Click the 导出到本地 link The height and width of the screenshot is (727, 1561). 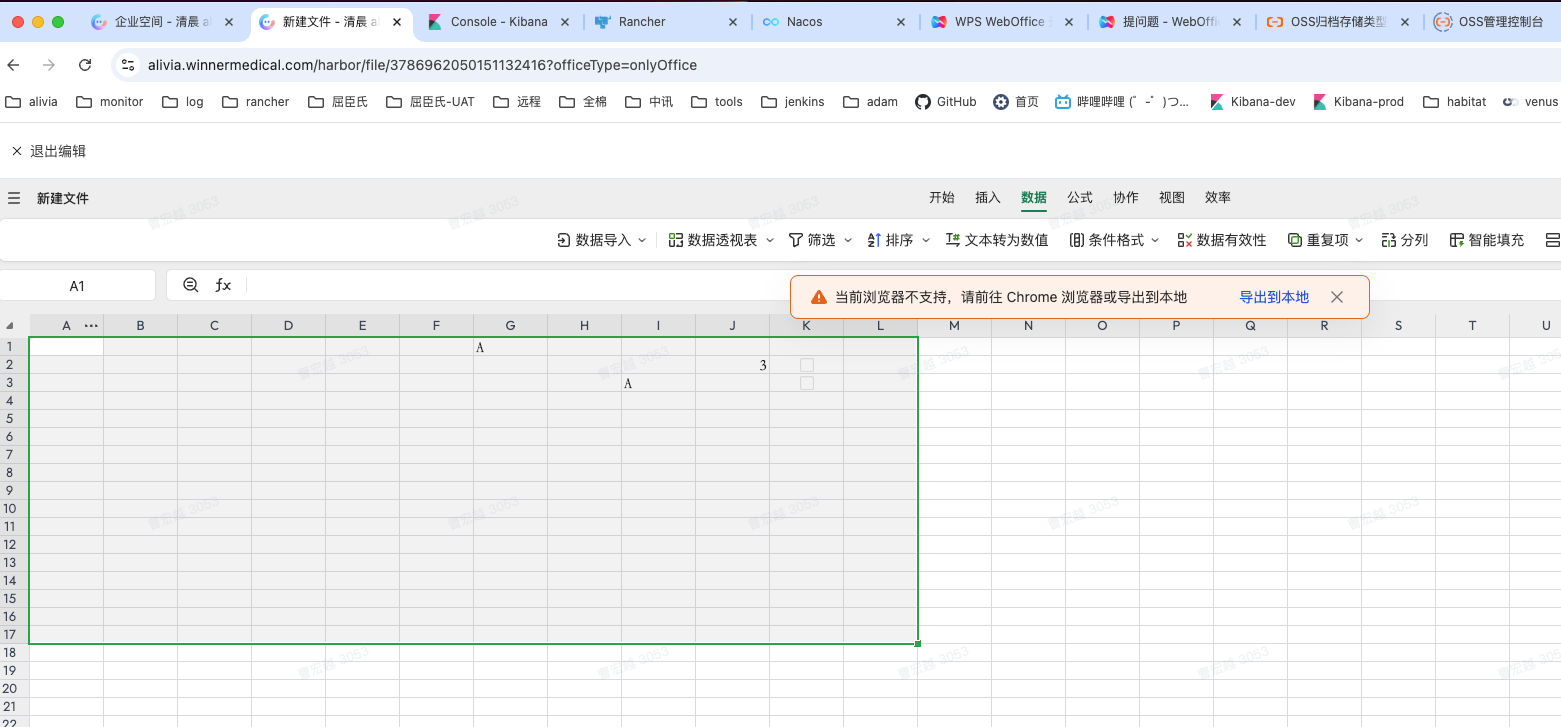click(x=1274, y=297)
